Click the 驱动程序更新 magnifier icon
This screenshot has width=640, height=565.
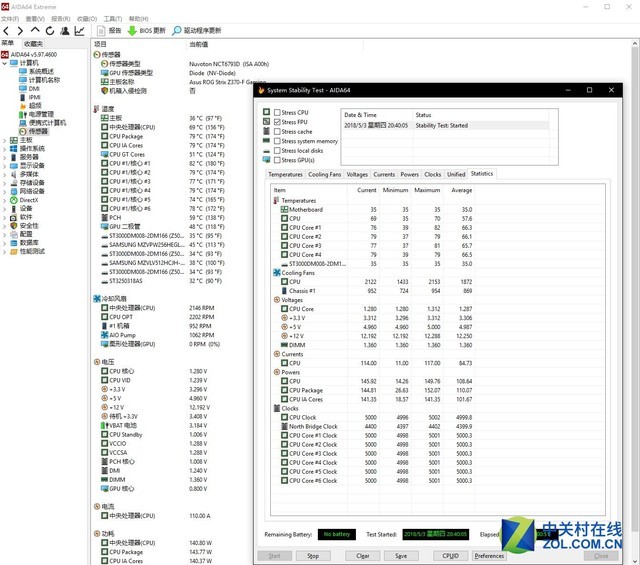click(177, 31)
